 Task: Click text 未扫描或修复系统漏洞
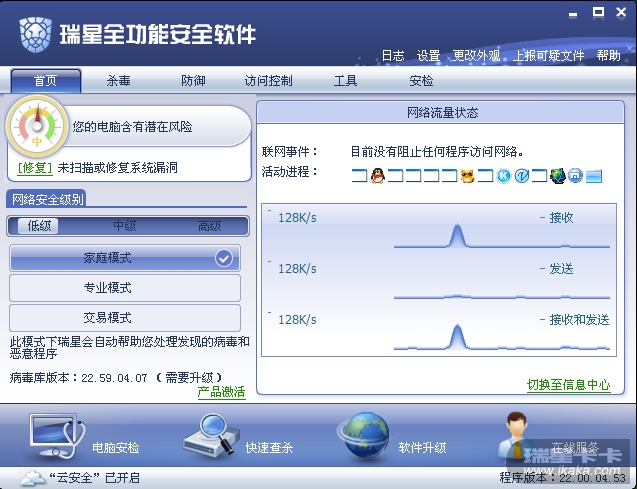click(x=117, y=168)
